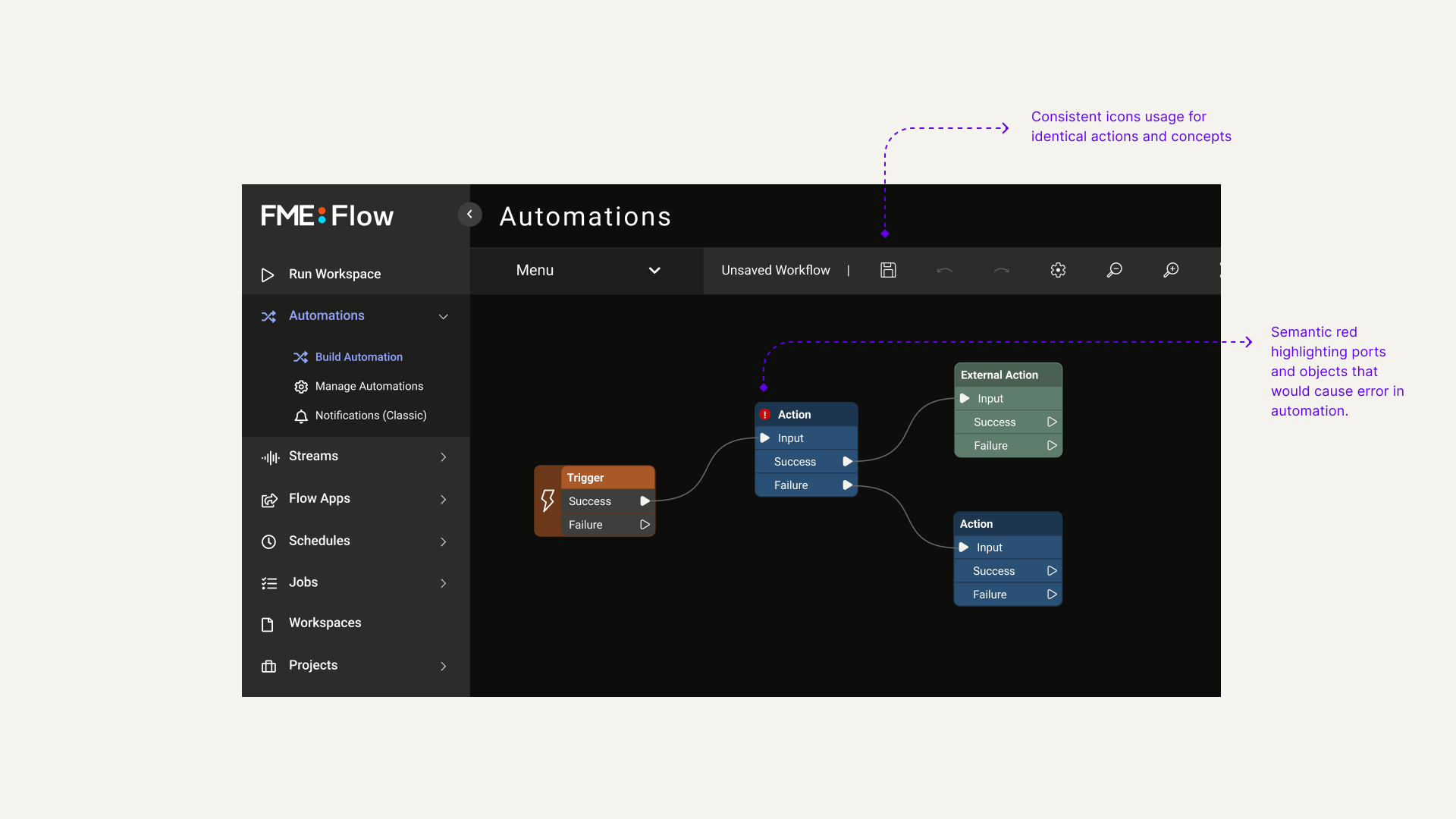The height and width of the screenshot is (819, 1456).
Task: Open the Manage Automations link
Action: coord(369,387)
